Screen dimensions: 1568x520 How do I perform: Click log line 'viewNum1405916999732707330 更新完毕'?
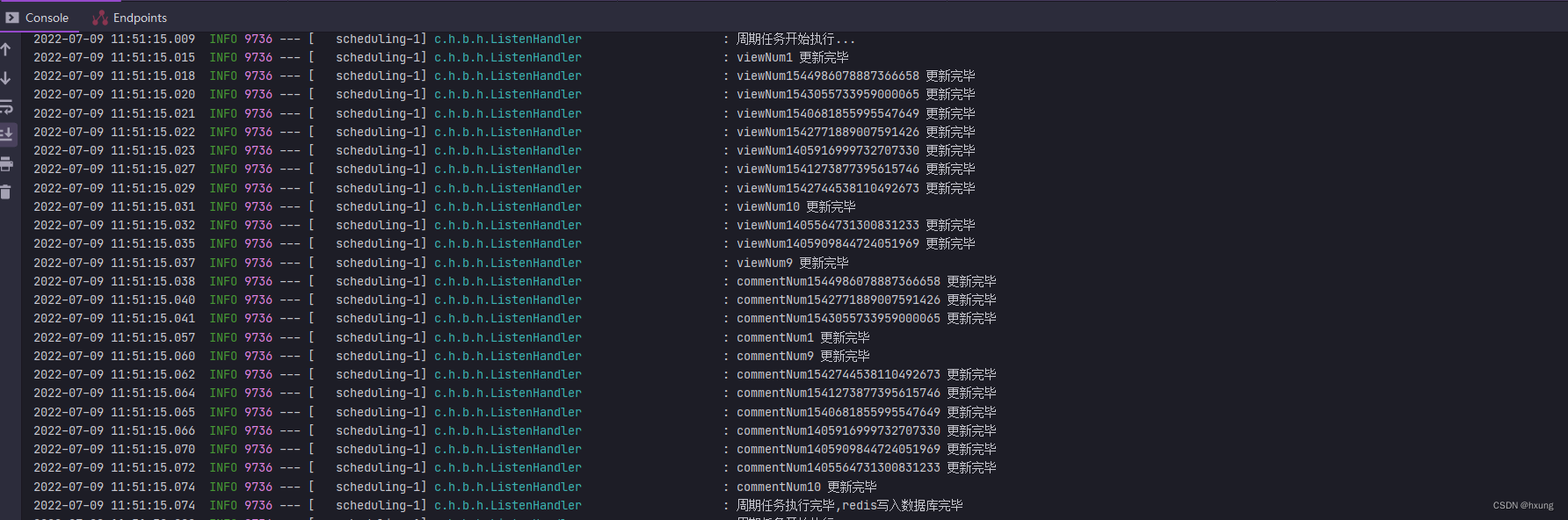[856, 150]
